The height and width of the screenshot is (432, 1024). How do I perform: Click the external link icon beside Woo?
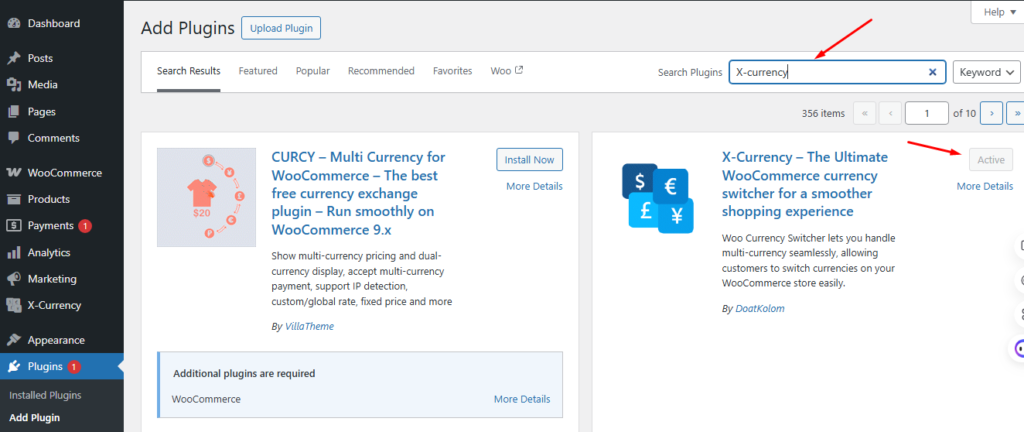tap(519, 70)
